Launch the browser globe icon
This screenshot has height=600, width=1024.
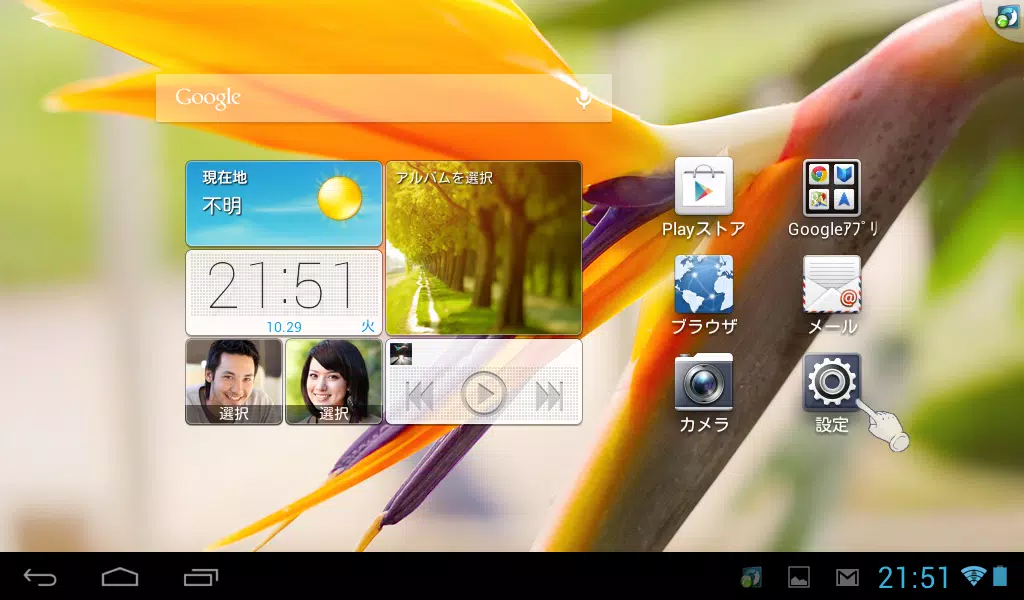703,284
